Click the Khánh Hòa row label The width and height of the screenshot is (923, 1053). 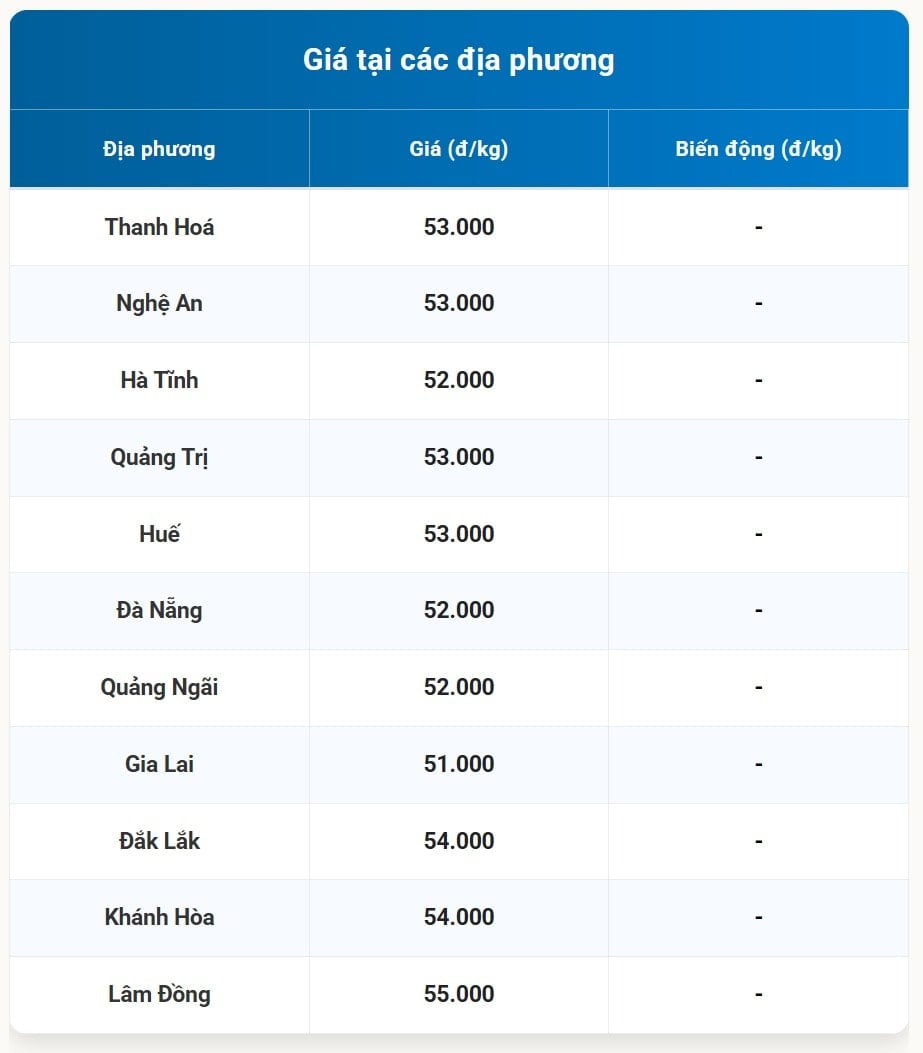tap(159, 917)
